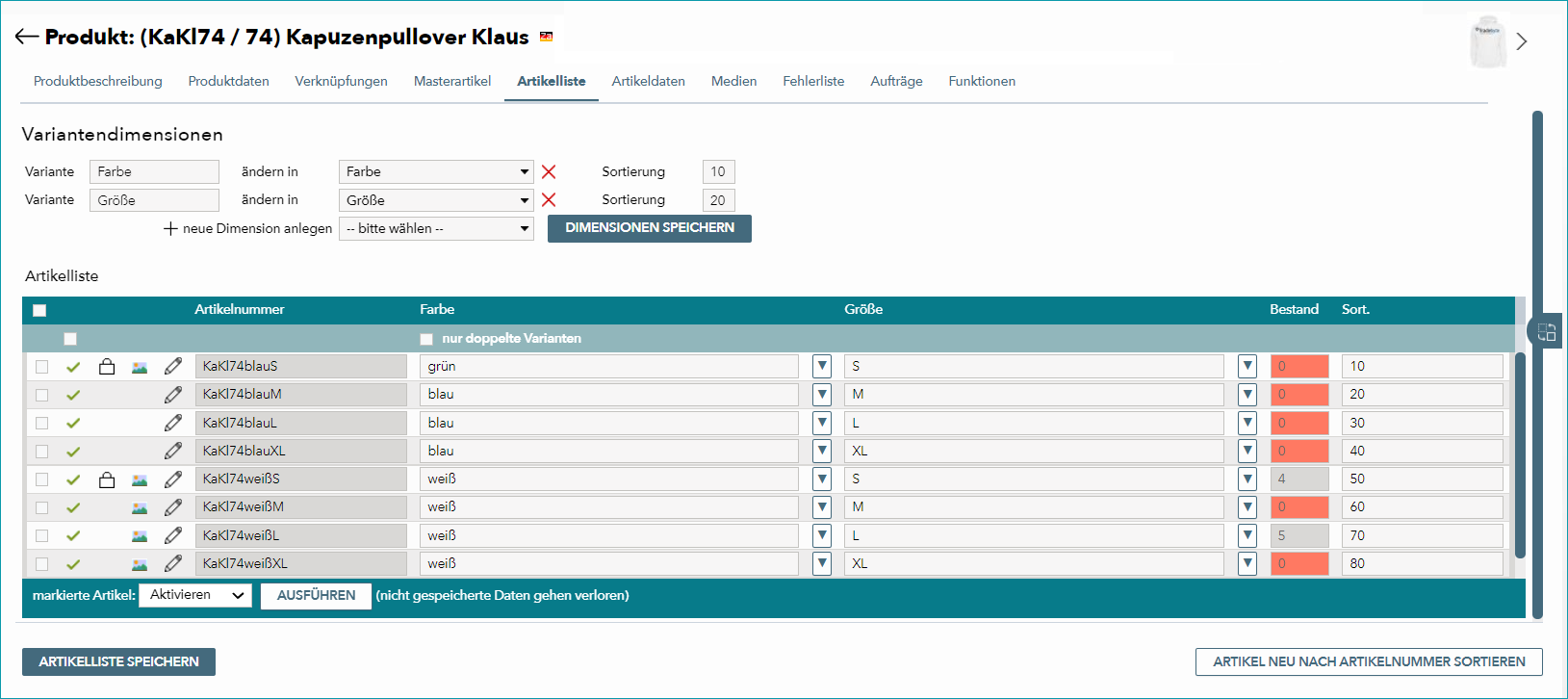
Task: Open the Fehlerliste tab
Action: [x=813, y=81]
